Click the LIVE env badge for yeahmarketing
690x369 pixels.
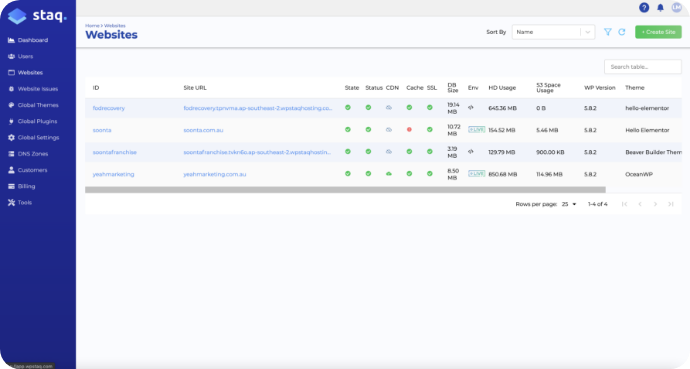(x=477, y=174)
